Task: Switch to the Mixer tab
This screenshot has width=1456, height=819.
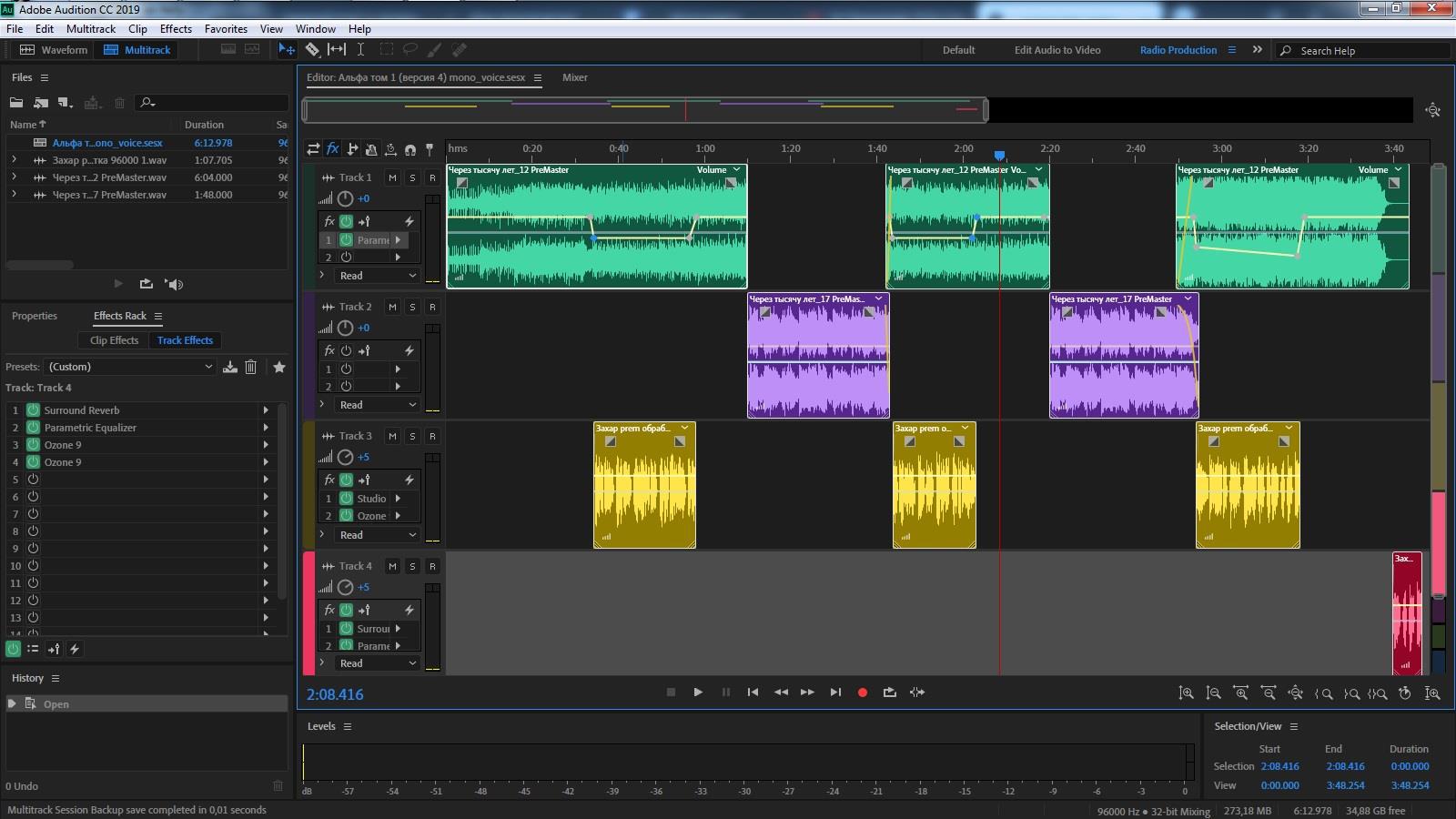Action: 574,77
